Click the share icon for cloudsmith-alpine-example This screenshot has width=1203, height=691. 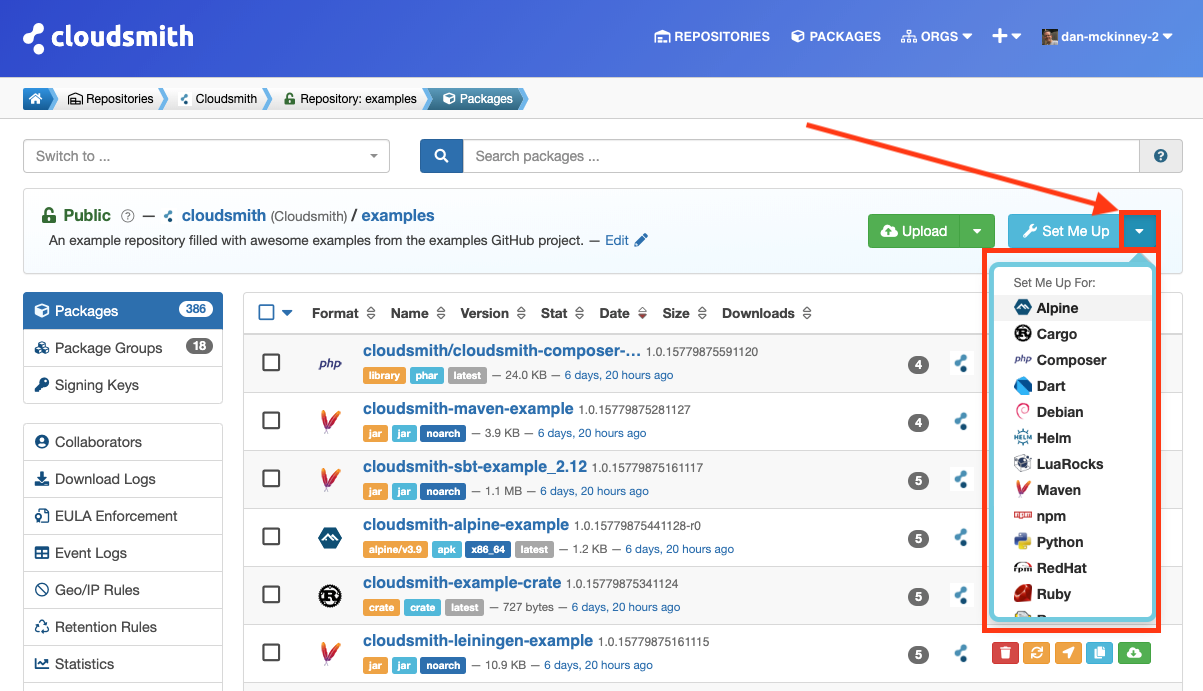point(961,537)
